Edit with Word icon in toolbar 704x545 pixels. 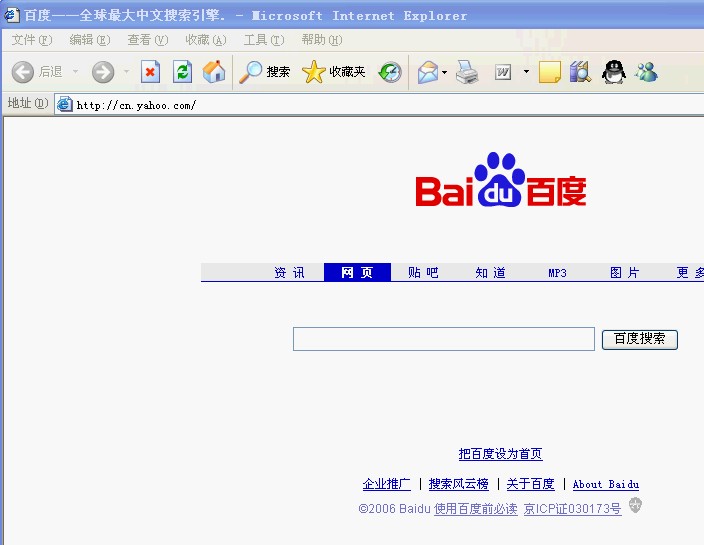503,72
